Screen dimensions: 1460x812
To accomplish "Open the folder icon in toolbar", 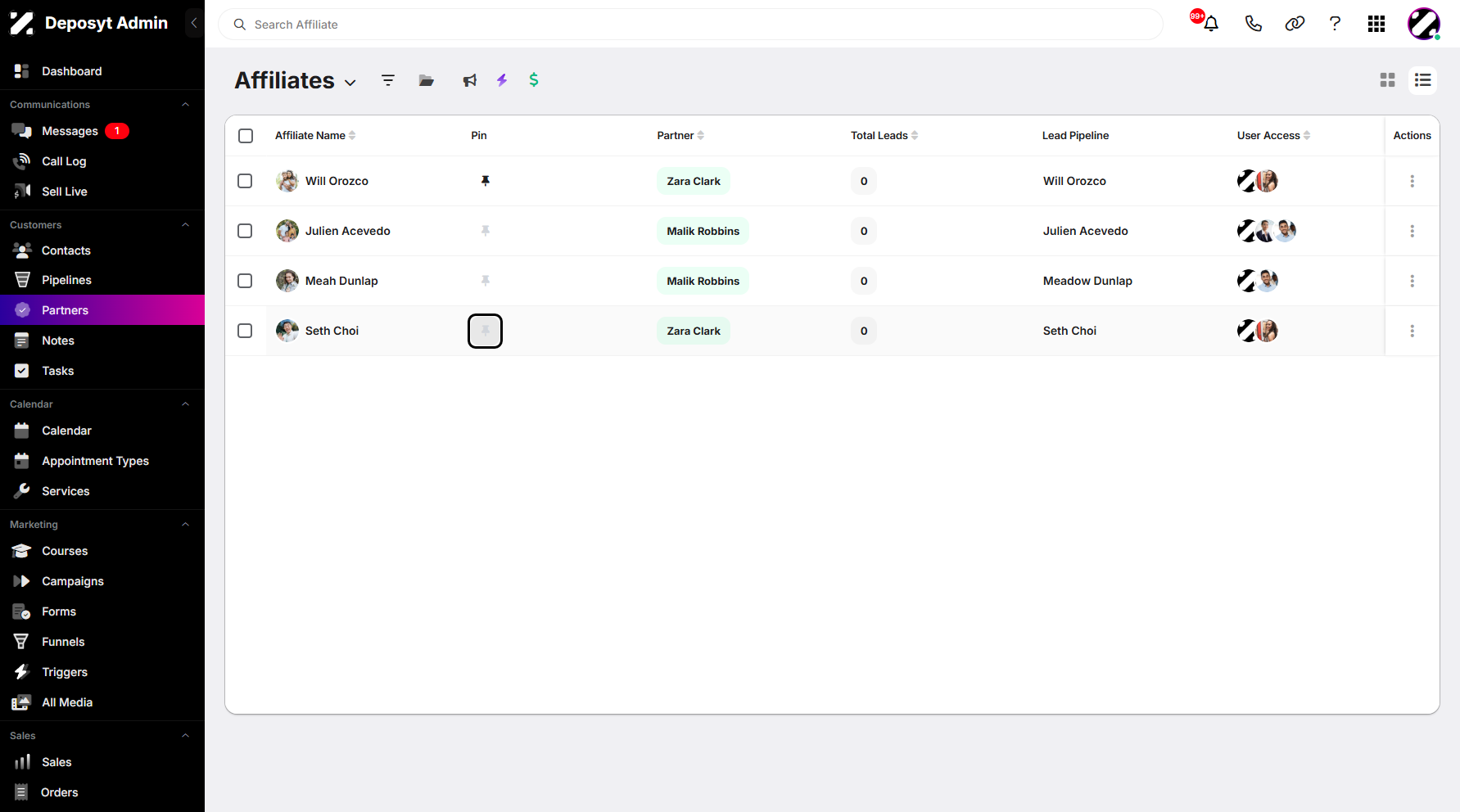I will 427,80.
